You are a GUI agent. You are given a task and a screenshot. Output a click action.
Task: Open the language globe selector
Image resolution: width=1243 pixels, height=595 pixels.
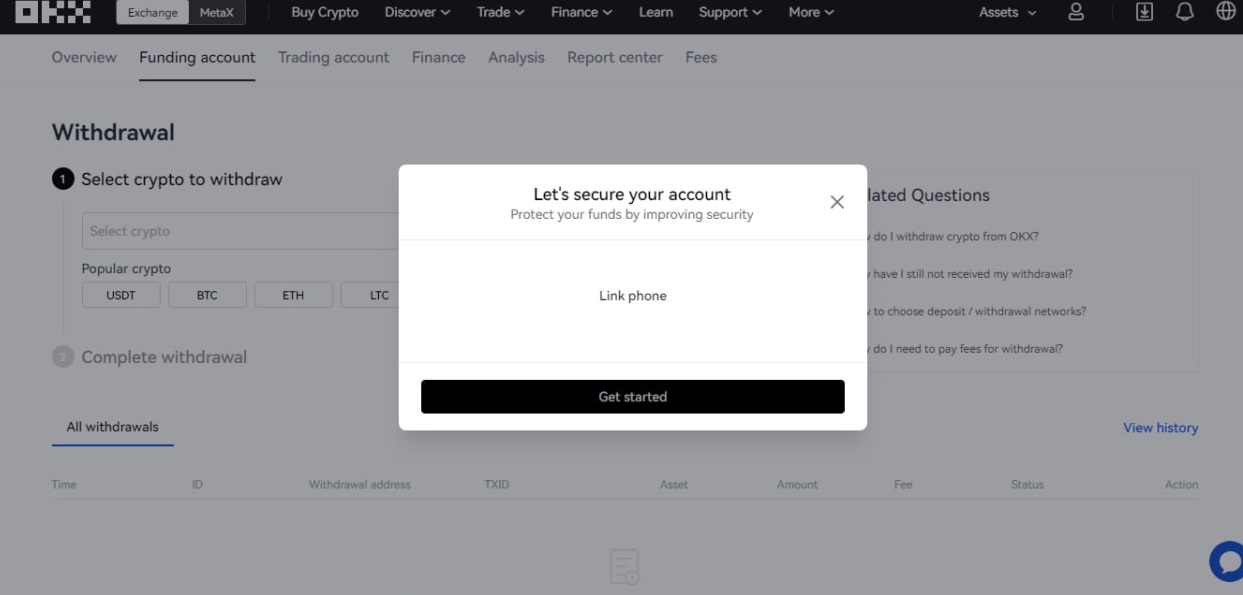pos(1227,12)
